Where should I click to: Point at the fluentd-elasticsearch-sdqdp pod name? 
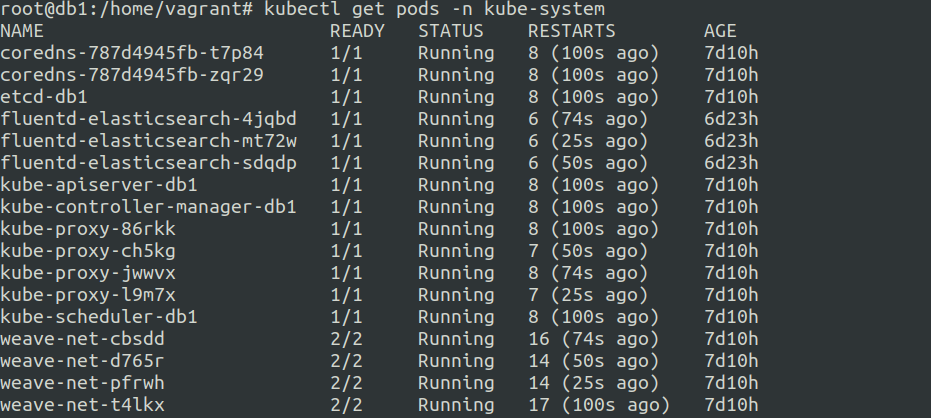(149, 163)
